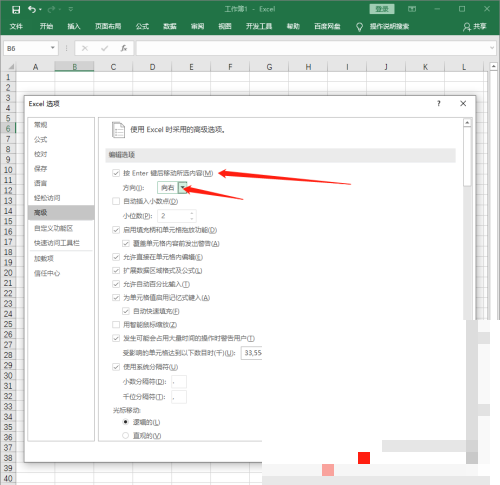Click the formula bar cancel X icon
This screenshot has width=500, height=485.
(x=85, y=48)
